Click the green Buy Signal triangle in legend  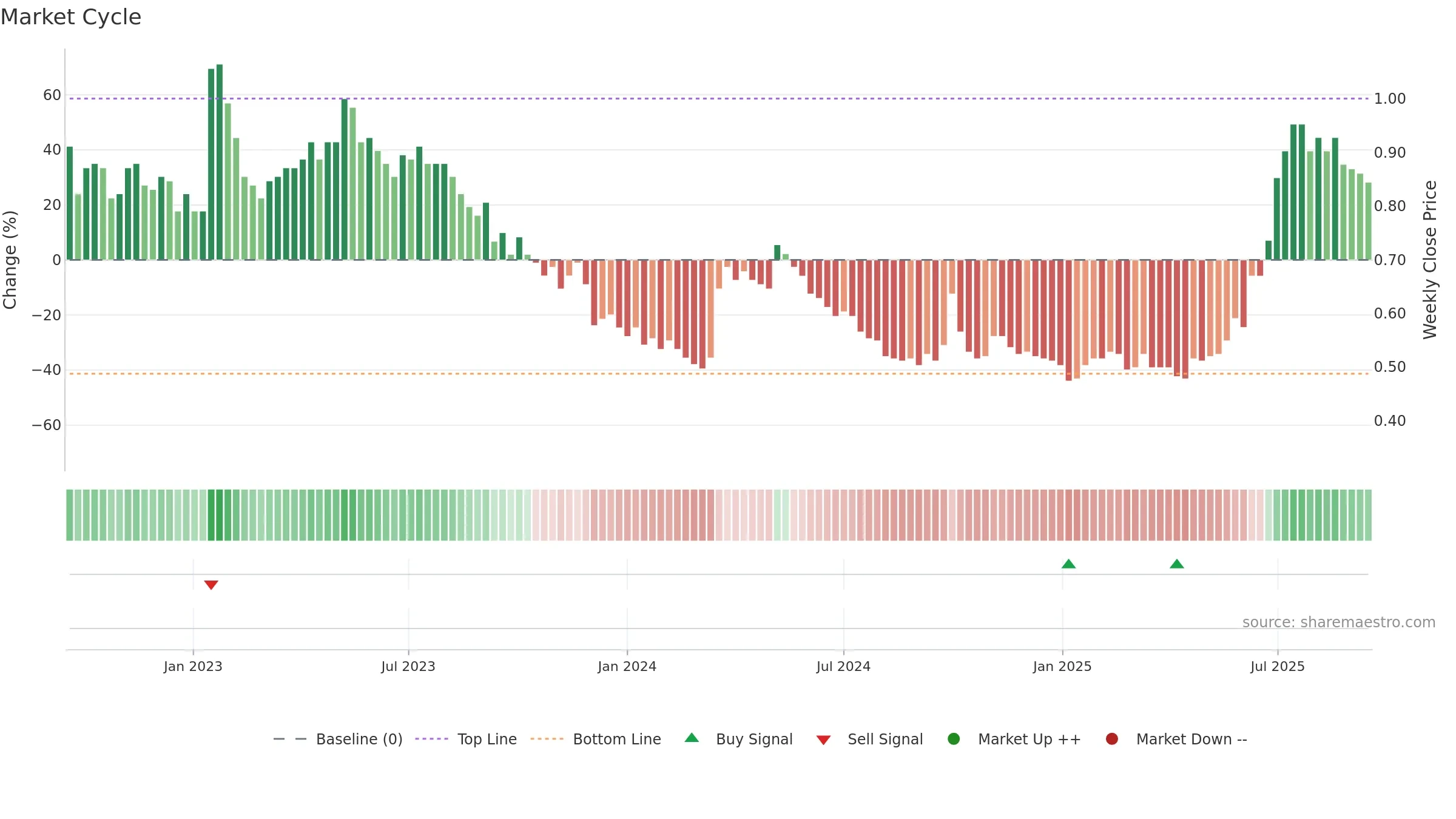(x=692, y=738)
